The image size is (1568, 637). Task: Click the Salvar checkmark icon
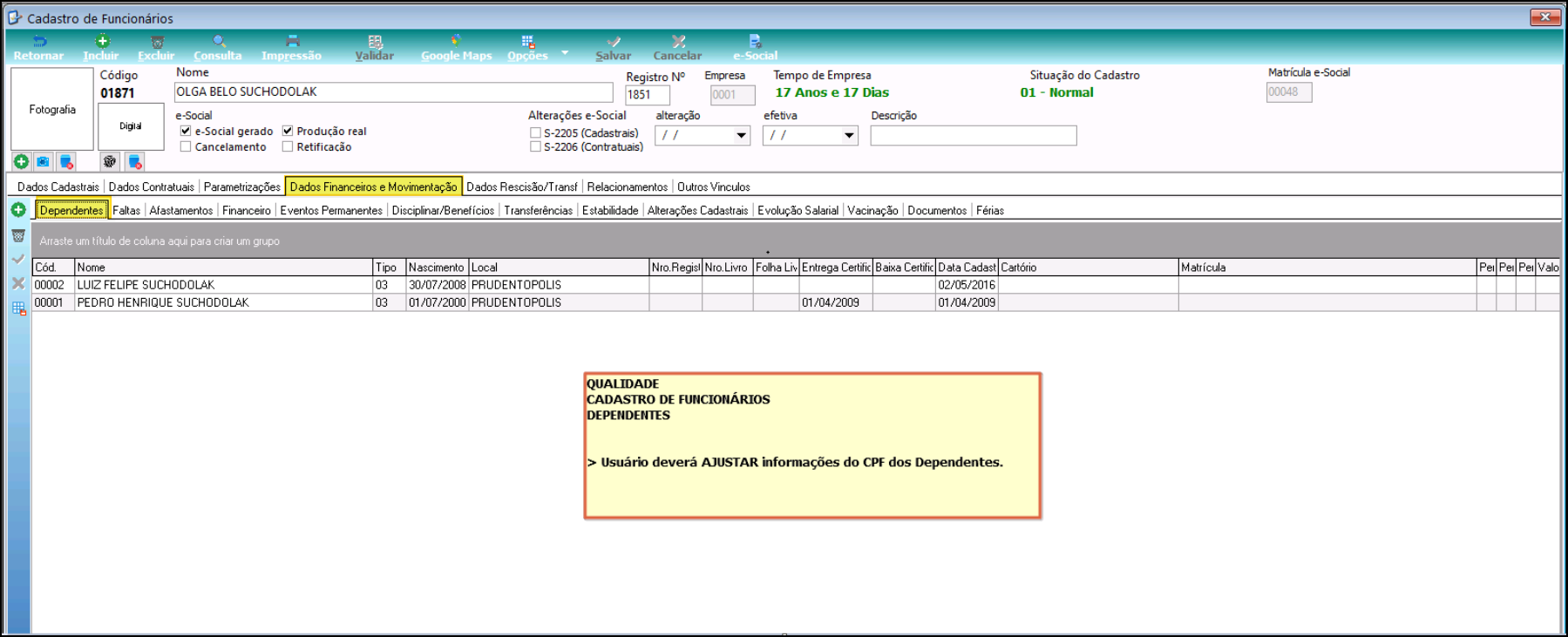[614, 42]
